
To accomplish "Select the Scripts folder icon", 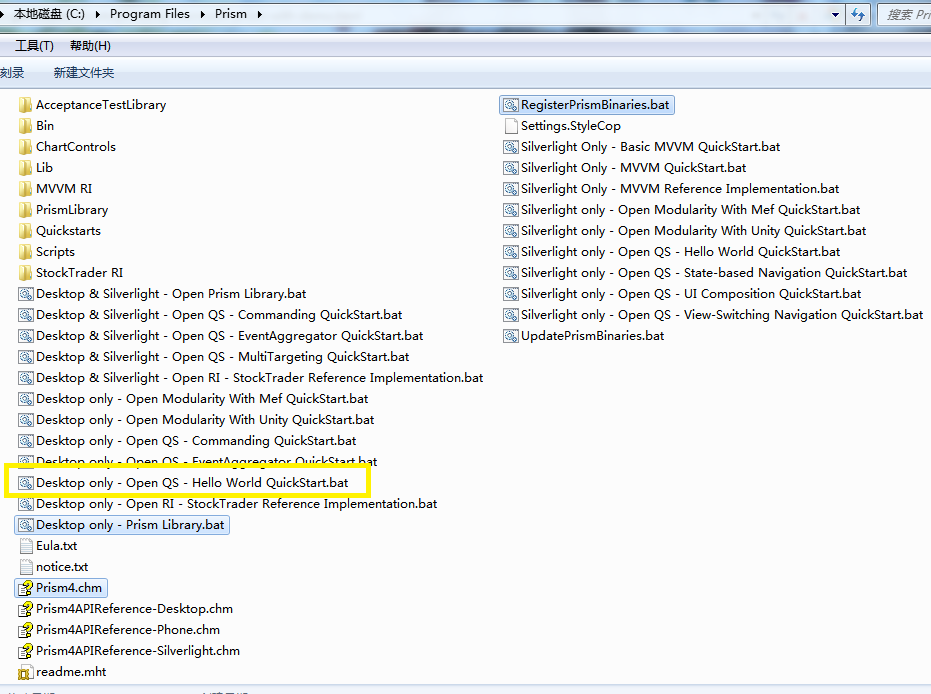I will (x=25, y=252).
